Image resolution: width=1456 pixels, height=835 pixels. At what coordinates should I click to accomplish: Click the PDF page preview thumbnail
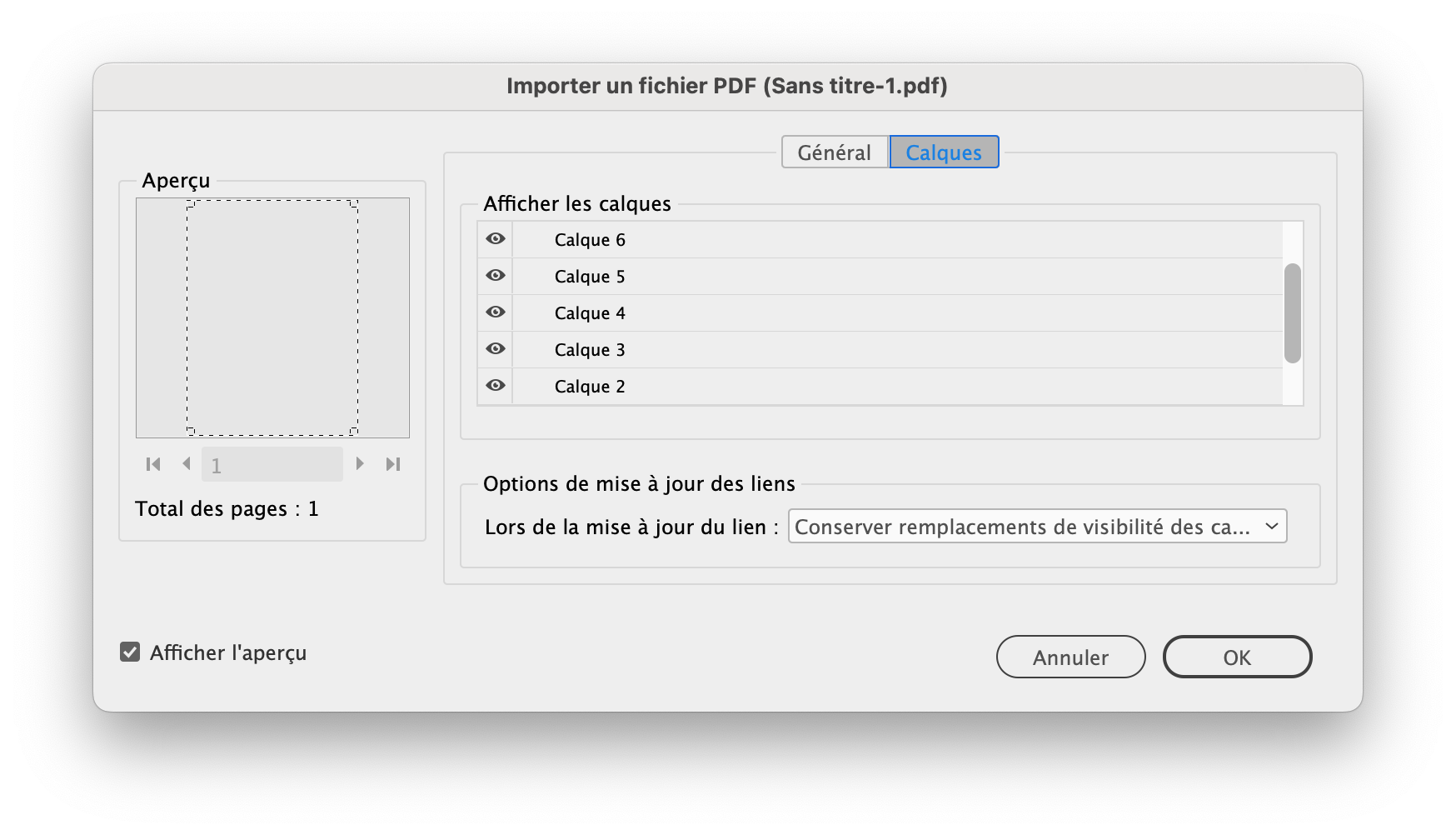pos(272,317)
